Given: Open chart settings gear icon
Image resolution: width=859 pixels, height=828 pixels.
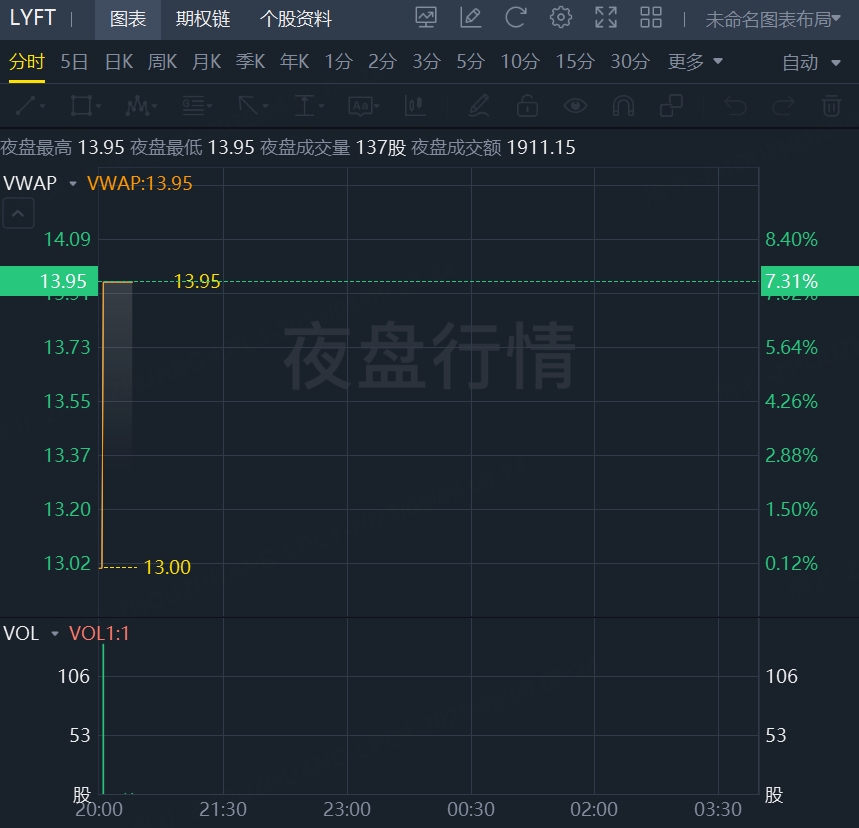Looking at the screenshot, I should click(560, 18).
